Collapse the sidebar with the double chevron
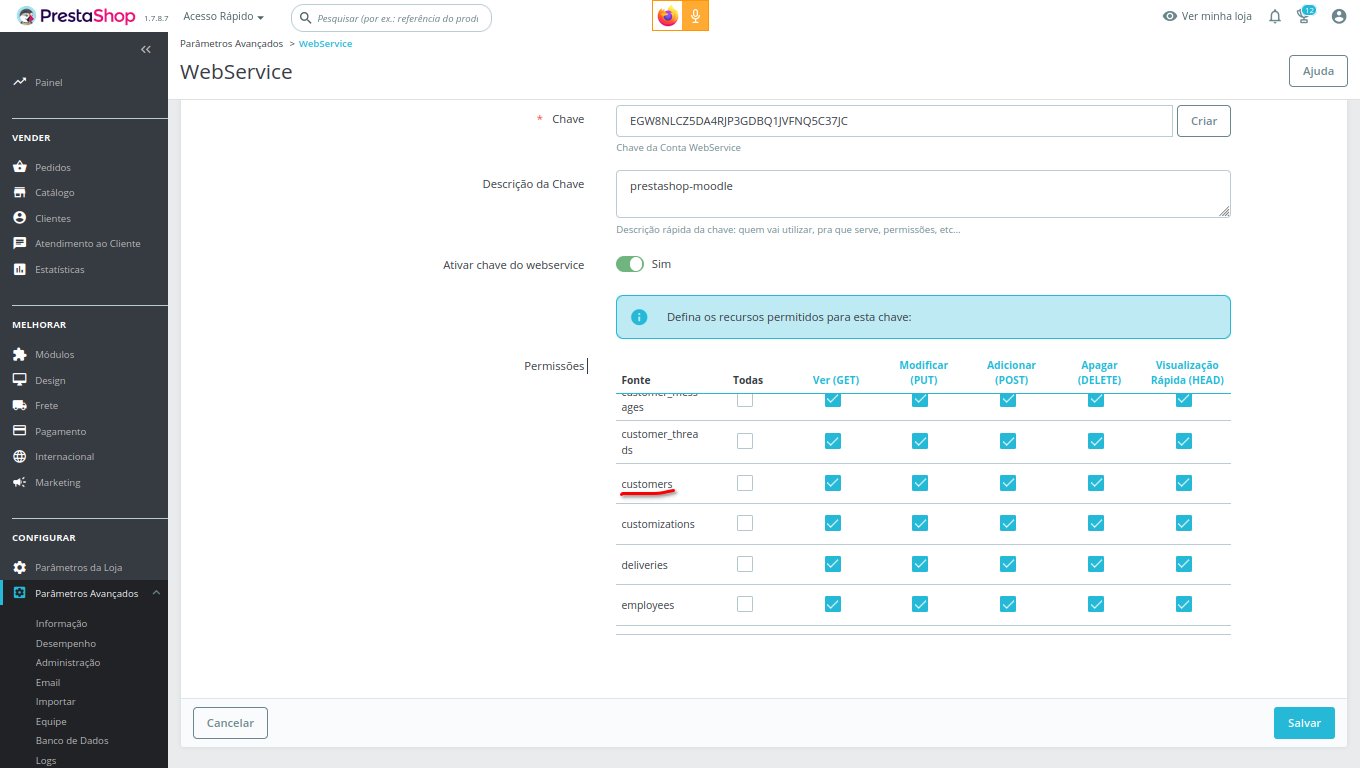Screen dimensions: 1360x768 tap(145, 48)
